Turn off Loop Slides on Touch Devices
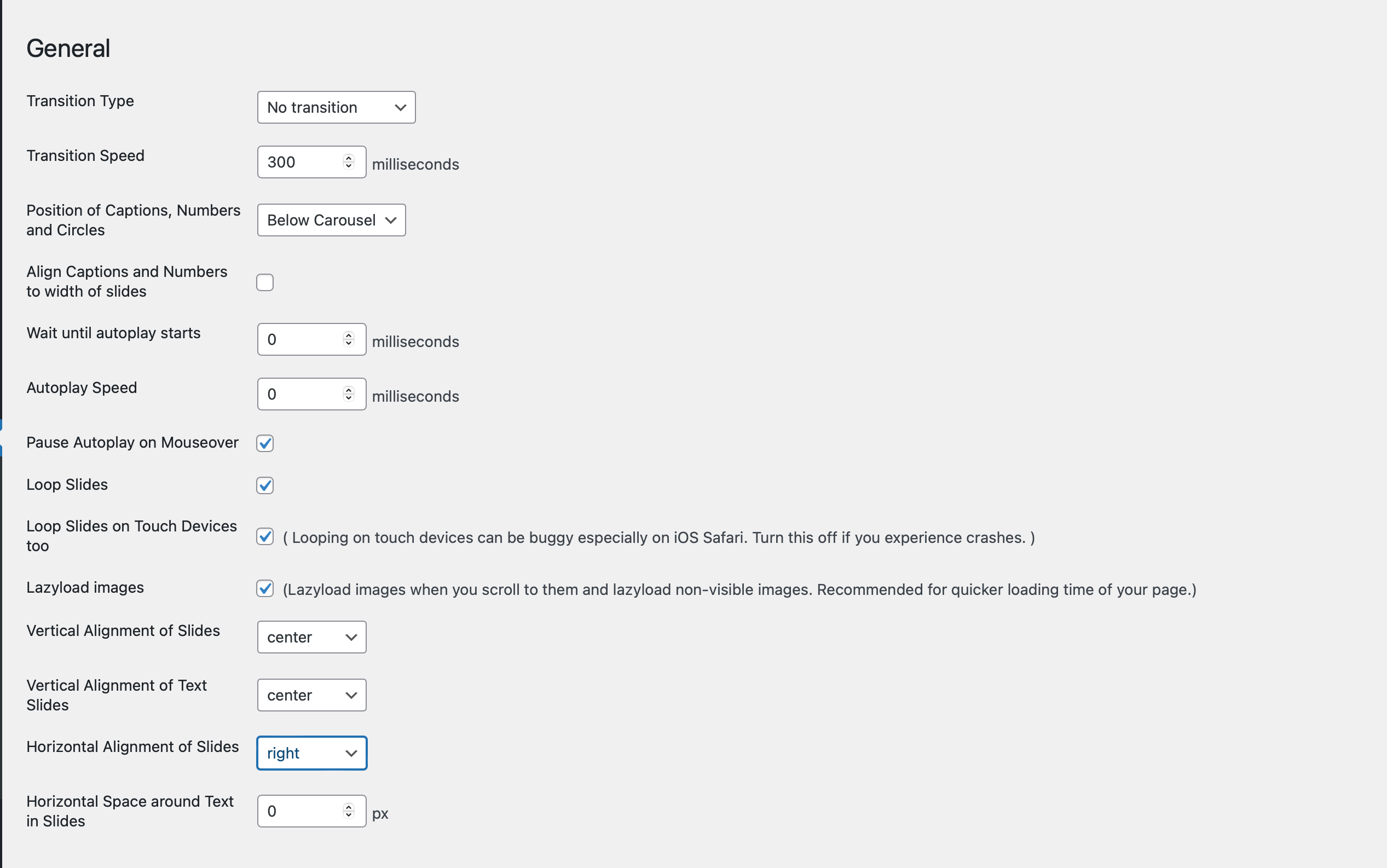This screenshot has width=1387, height=868. 265,537
